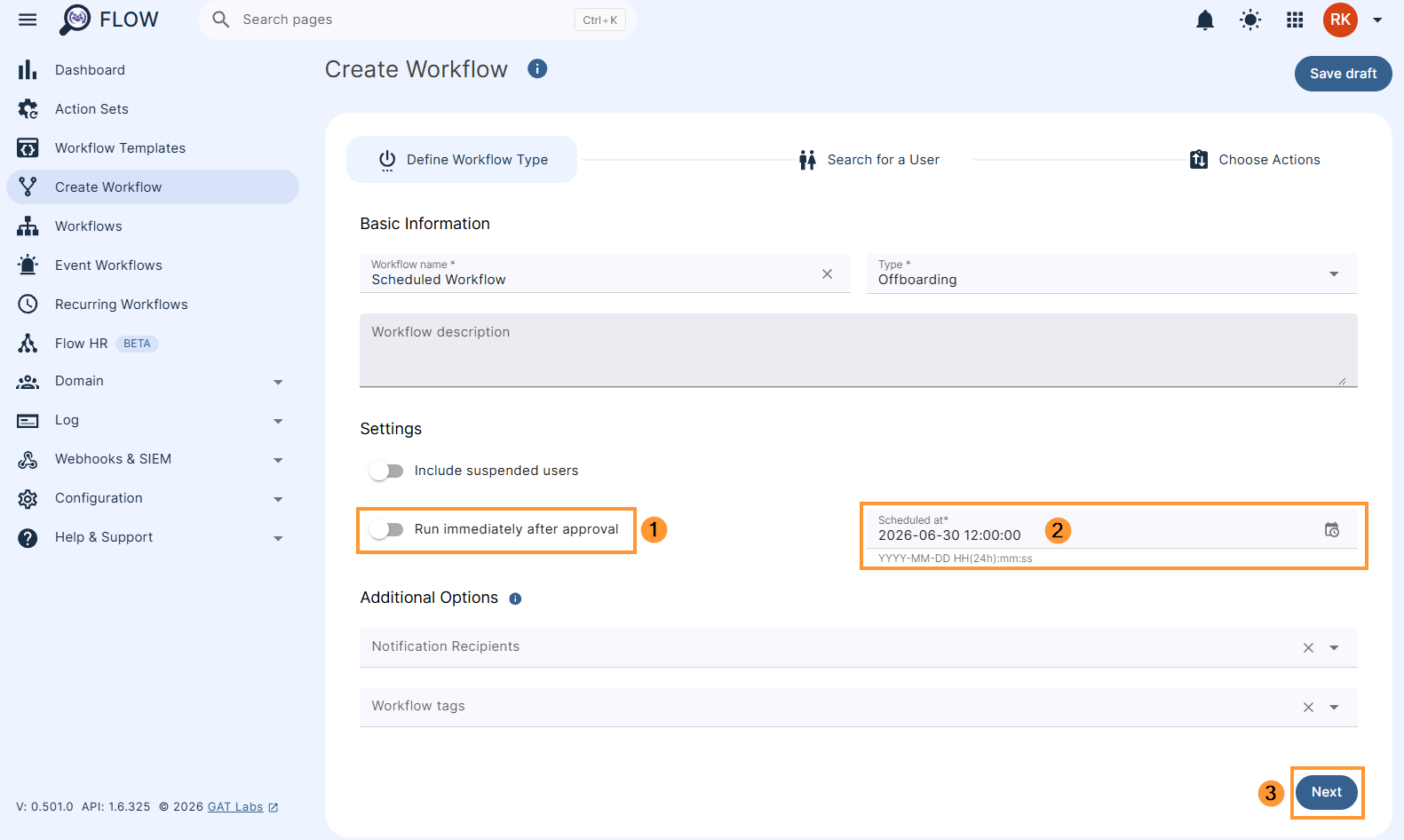Click the Choose Actions step icon
The image size is (1404, 840).
[1199, 160]
